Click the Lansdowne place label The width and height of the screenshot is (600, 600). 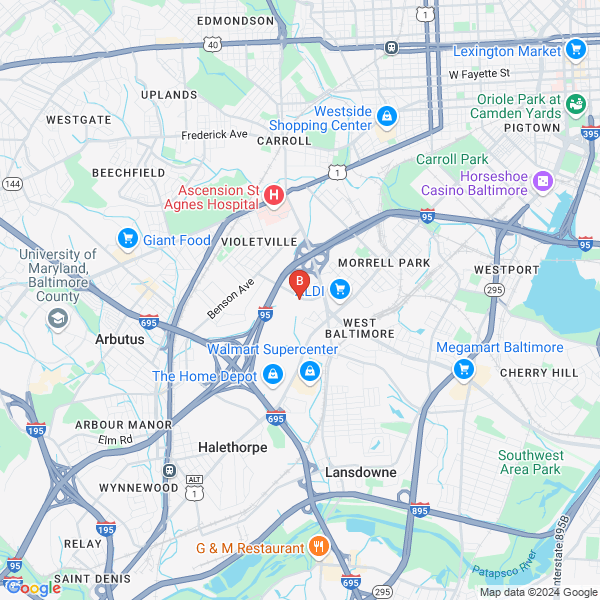point(360,472)
